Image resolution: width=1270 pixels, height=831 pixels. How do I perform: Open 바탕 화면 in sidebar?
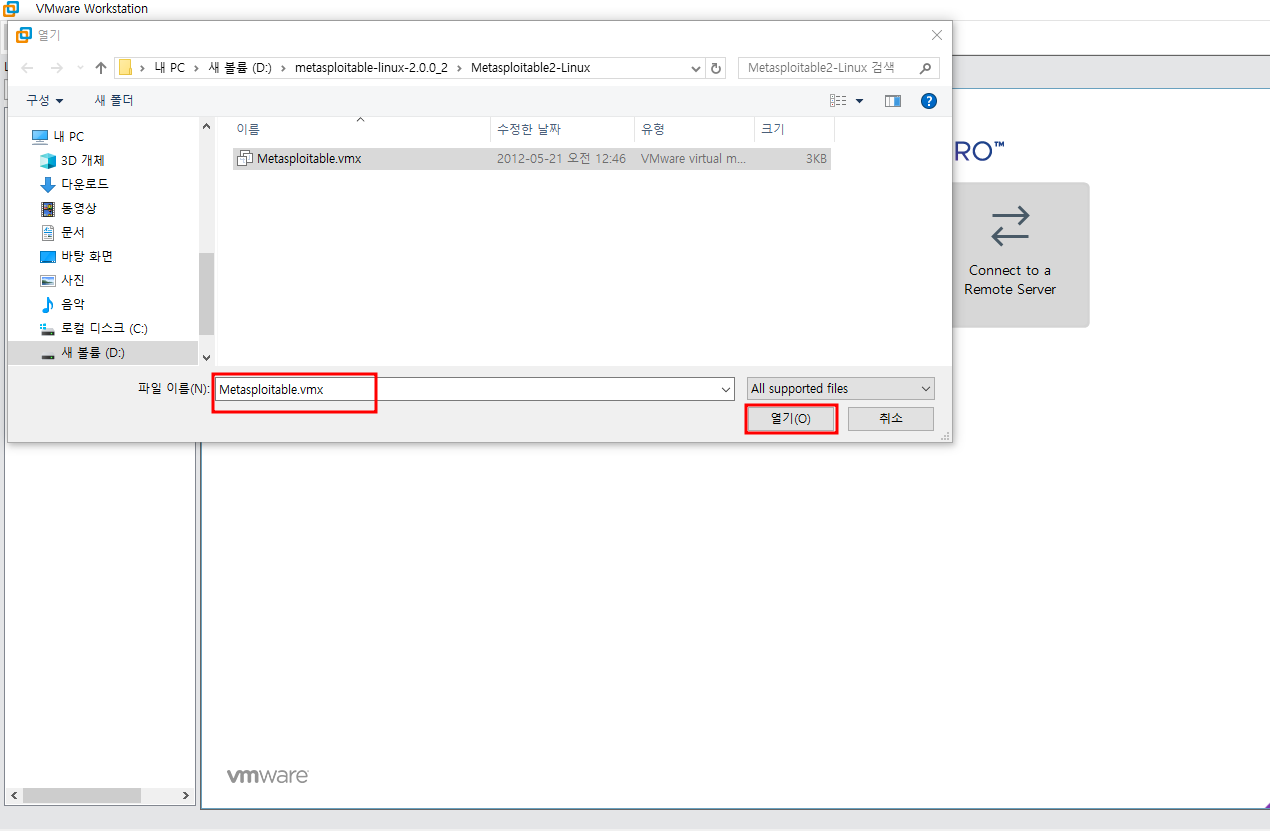(x=76, y=256)
